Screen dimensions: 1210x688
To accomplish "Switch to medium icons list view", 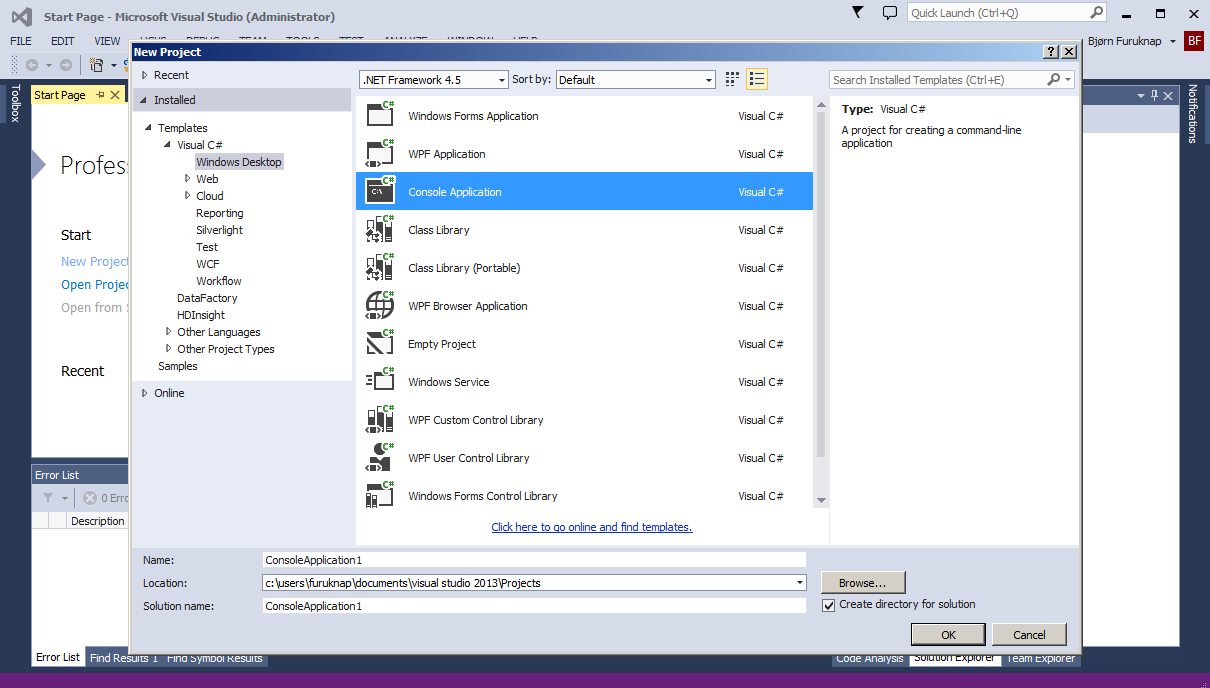I will click(x=757, y=79).
